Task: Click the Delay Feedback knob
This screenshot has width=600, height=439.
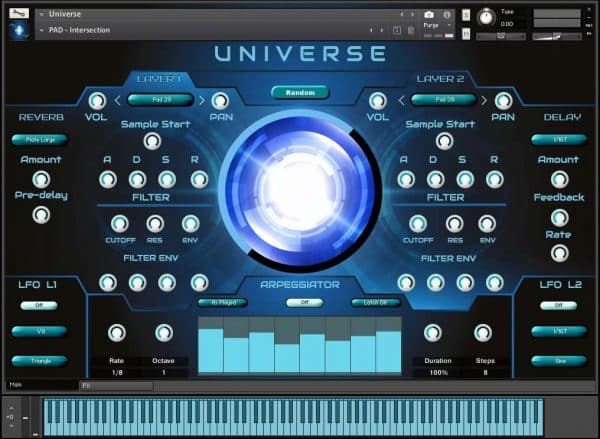Action: coord(559,218)
